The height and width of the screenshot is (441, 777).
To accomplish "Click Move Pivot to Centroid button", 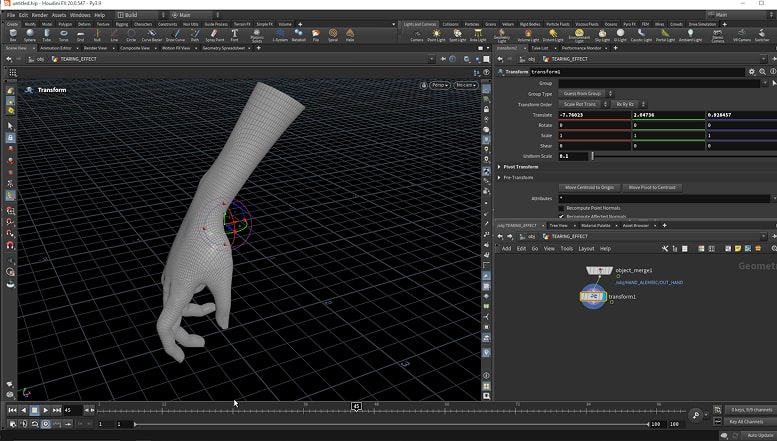I will tap(653, 187).
